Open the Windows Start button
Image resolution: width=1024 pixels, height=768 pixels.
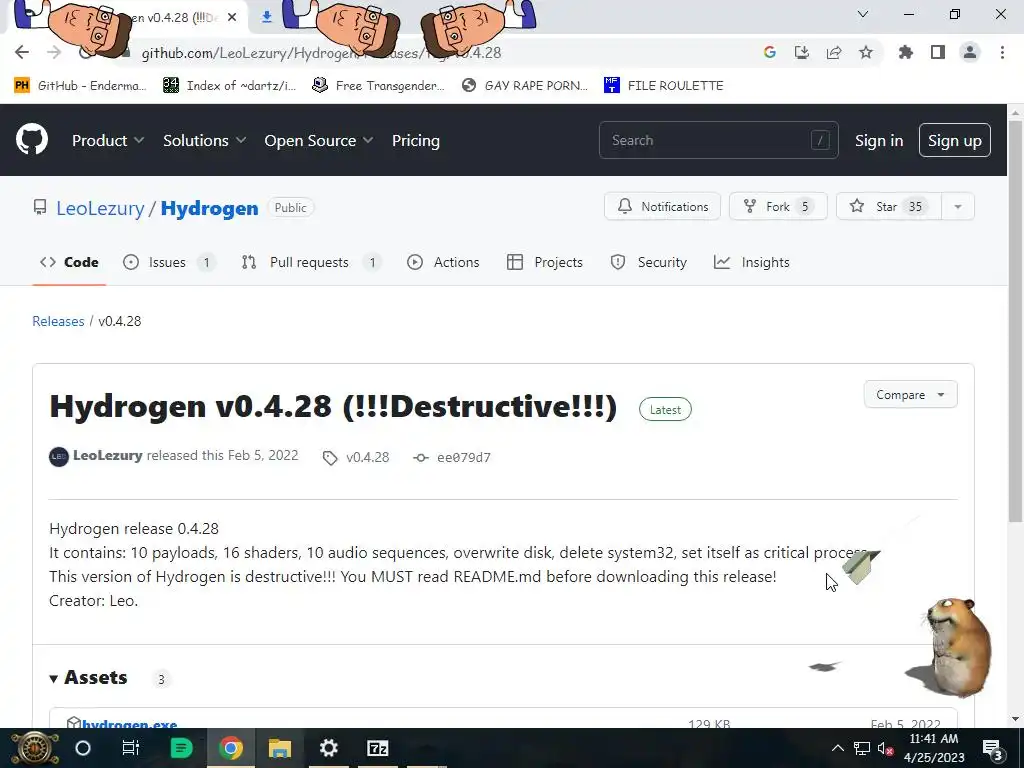point(35,748)
